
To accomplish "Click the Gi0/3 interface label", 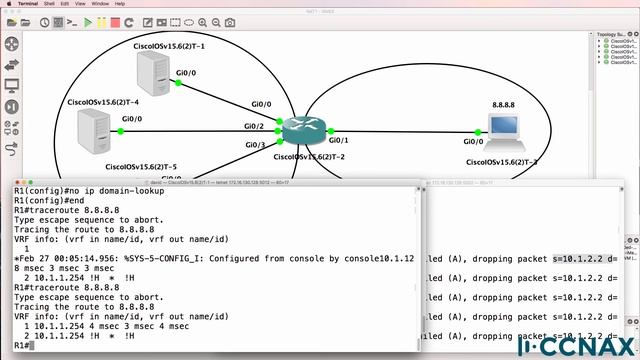I will point(256,145).
